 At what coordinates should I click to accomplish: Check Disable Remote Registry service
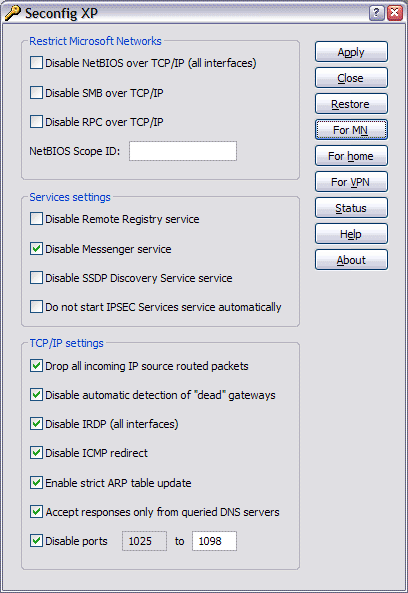click(36, 219)
